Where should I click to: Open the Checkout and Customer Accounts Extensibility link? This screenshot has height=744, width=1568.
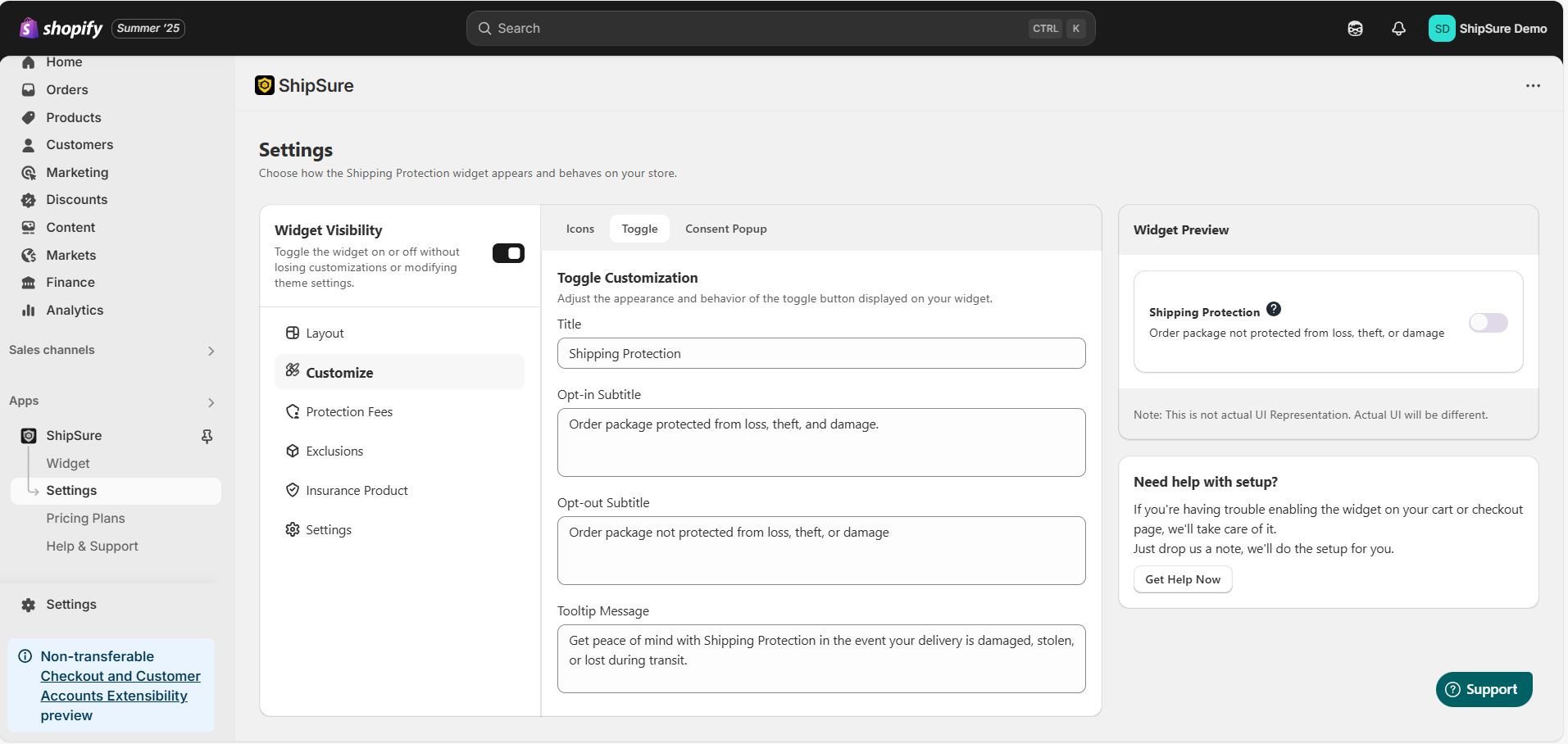pyautogui.click(x=120, y=686)
